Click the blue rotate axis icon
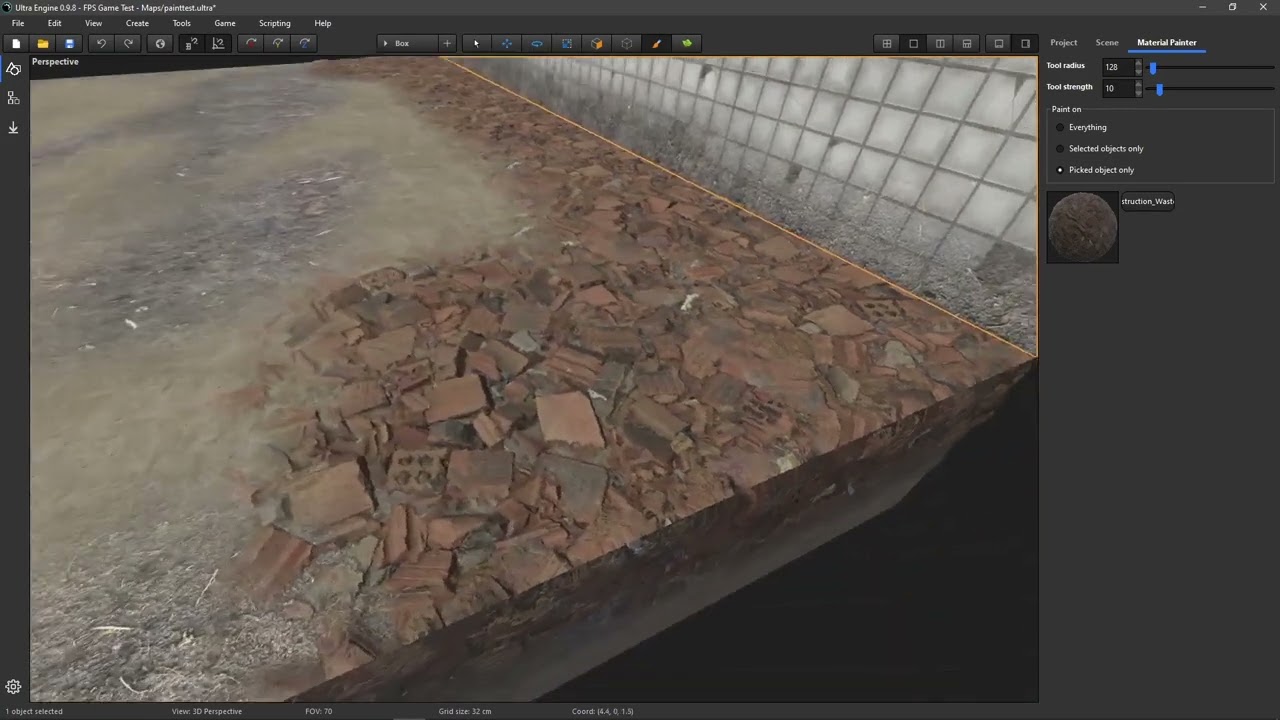This screenshot has width=1280, height=720. tap(305, 43)
